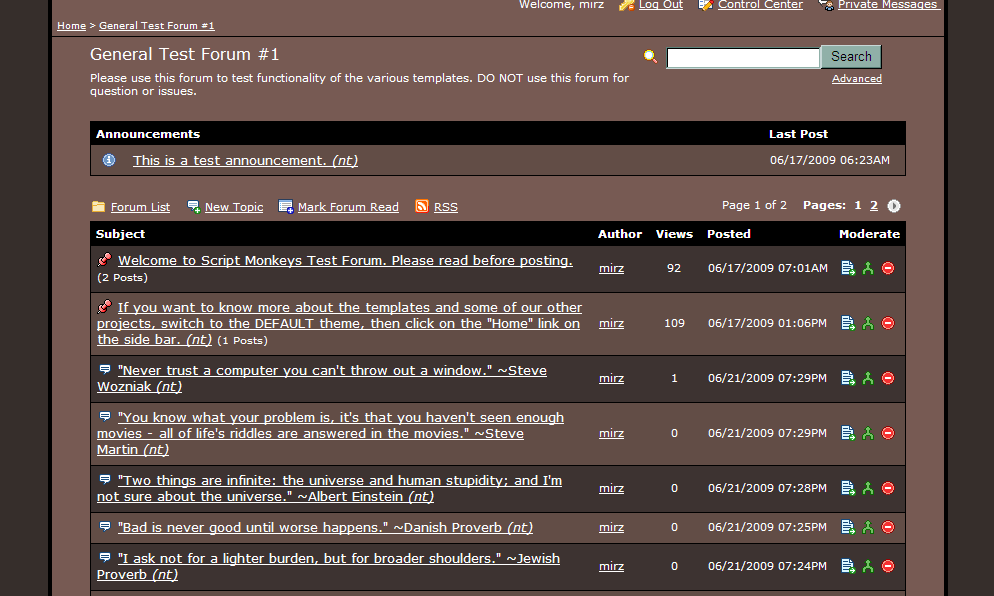Screen dimensions: 994x596
Task: Click delete icon for Jewish Proverb topic
Action: (x=888, y=566)
